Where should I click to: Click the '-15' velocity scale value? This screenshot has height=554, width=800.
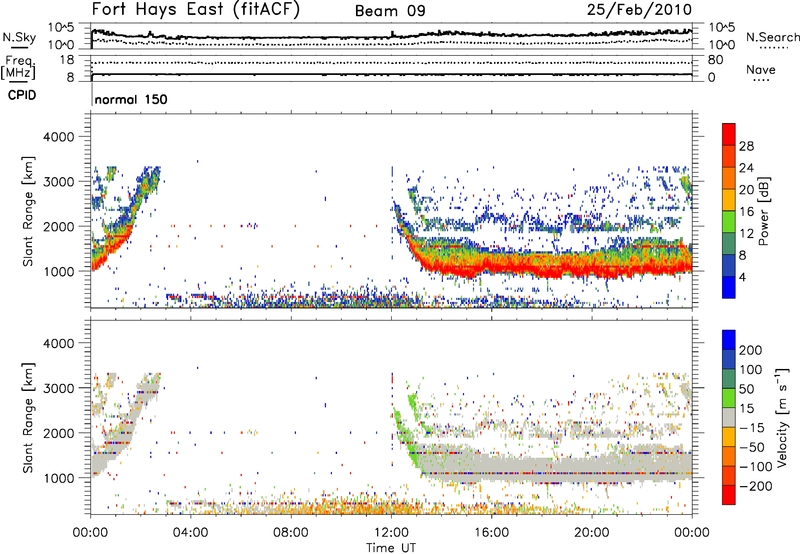pyautogui.click(x=751, y=428)
